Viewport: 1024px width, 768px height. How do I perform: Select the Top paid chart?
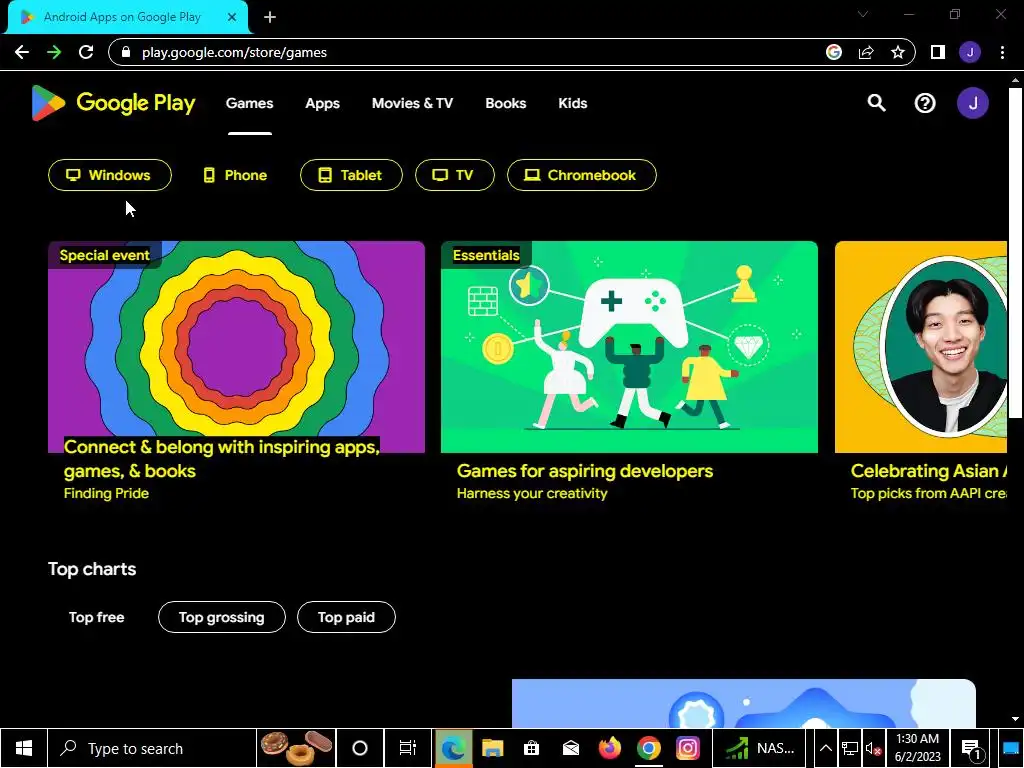click(346, 617)
